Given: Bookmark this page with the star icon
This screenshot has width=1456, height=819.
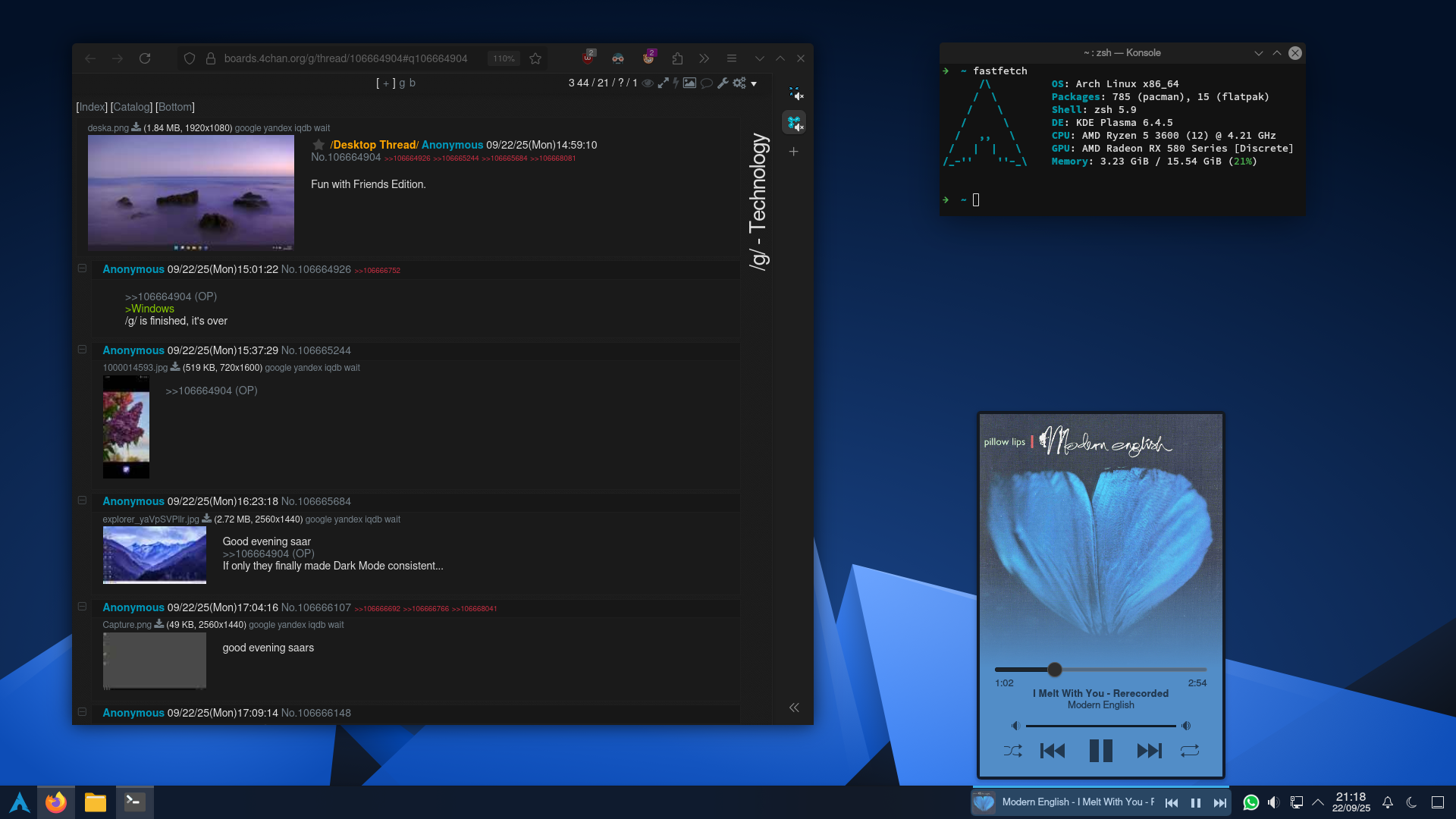Looking at the screenshot, I should [x=535, y=58].
